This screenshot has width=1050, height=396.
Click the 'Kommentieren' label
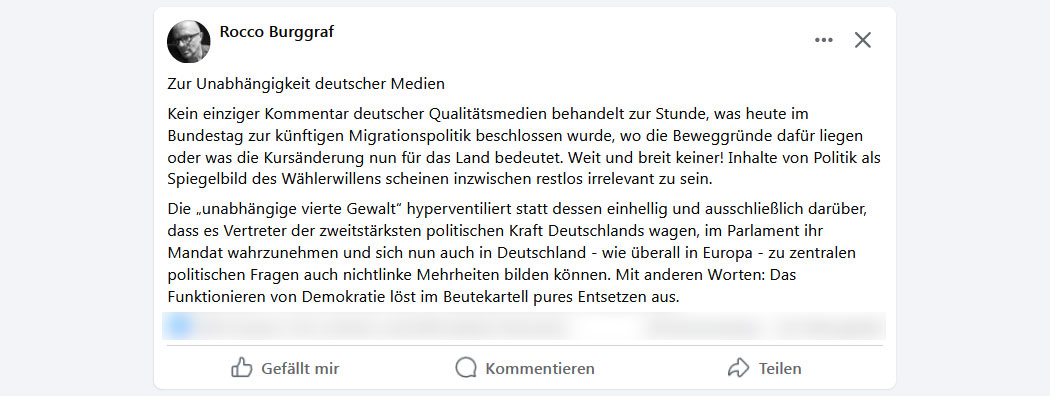pos(540,369)
